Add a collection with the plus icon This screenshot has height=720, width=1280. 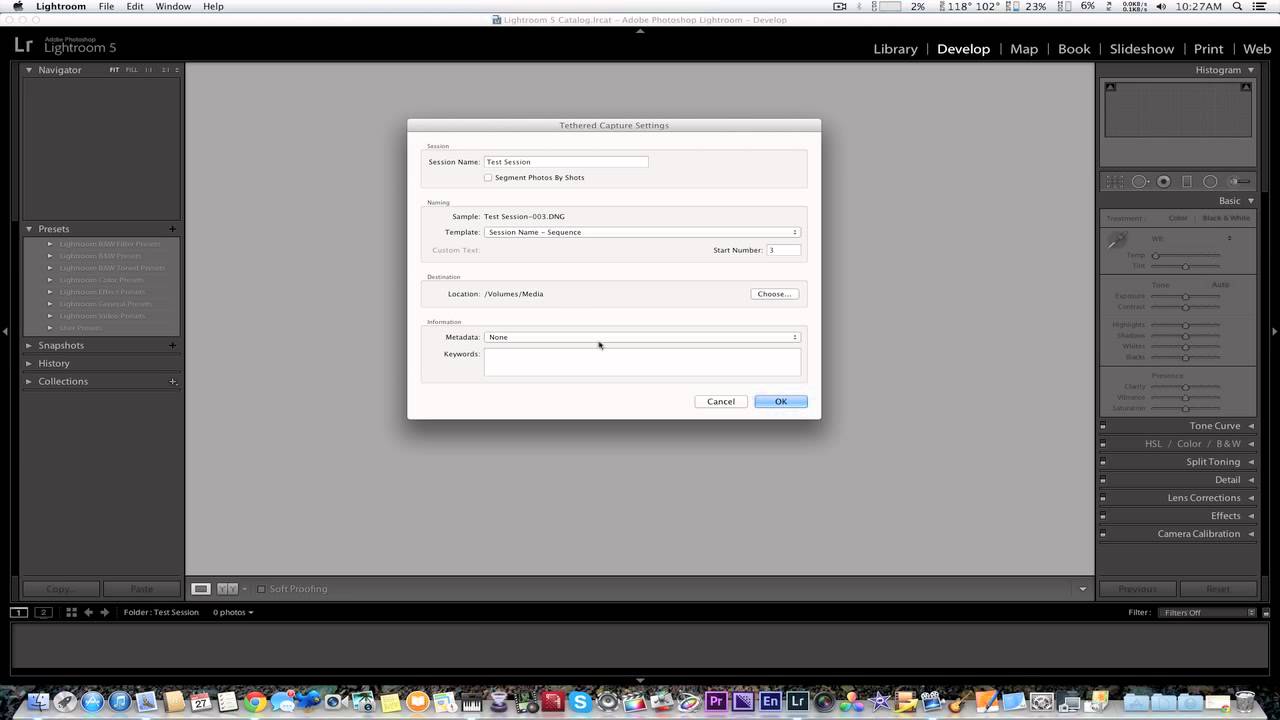click(172, 381)
